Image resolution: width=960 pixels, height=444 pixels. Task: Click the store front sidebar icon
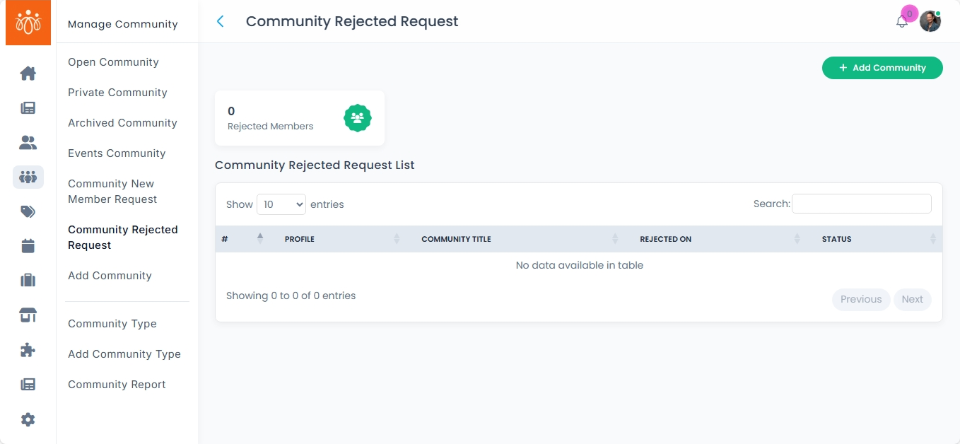[x=28, y=315]
